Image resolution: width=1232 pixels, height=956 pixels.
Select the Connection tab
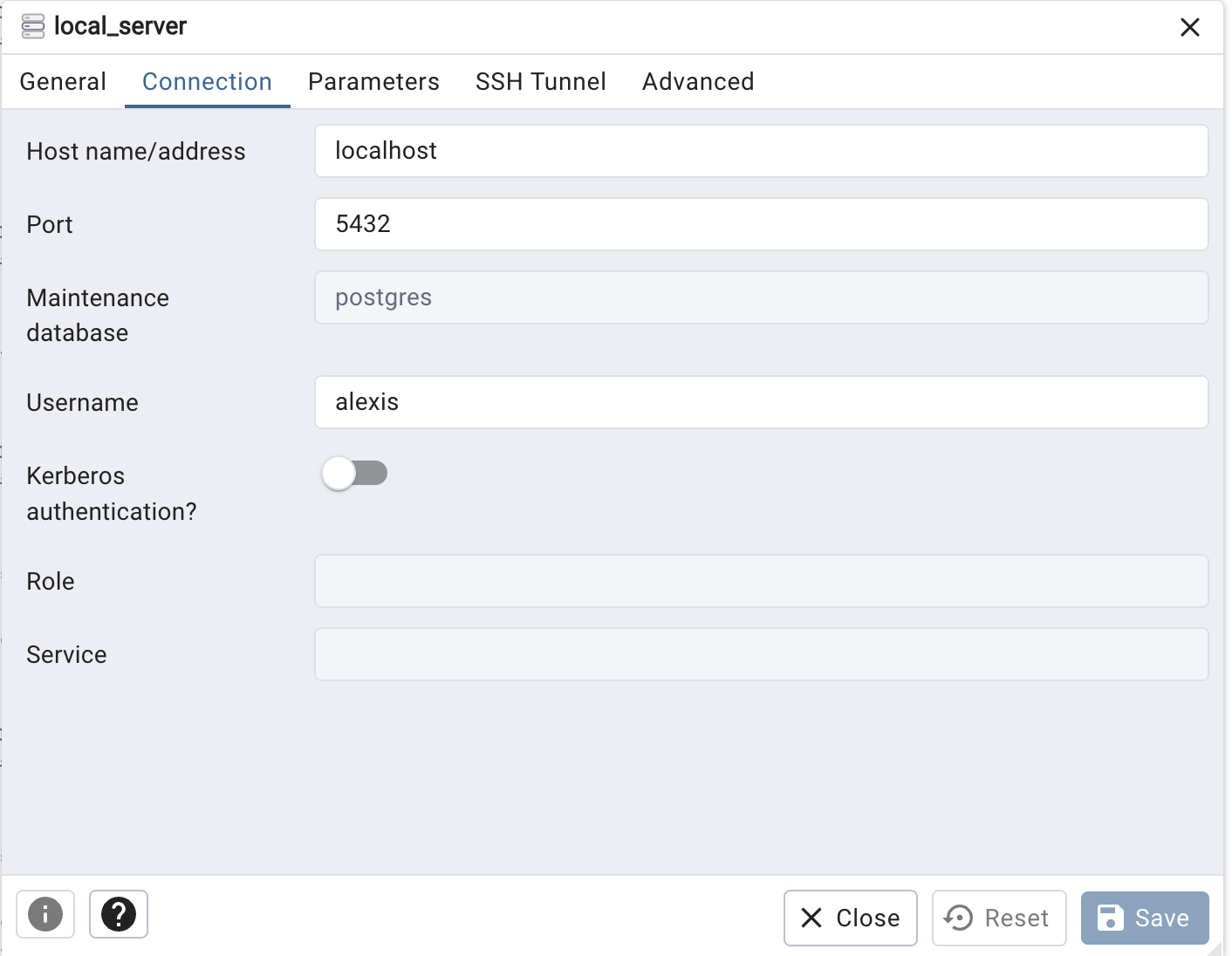[x=207, y=82]
